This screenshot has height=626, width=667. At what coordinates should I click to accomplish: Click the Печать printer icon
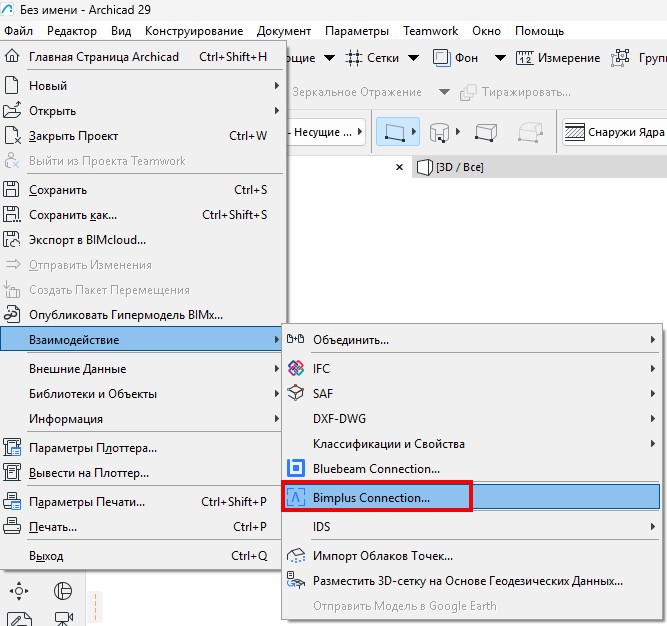point(12,526)
